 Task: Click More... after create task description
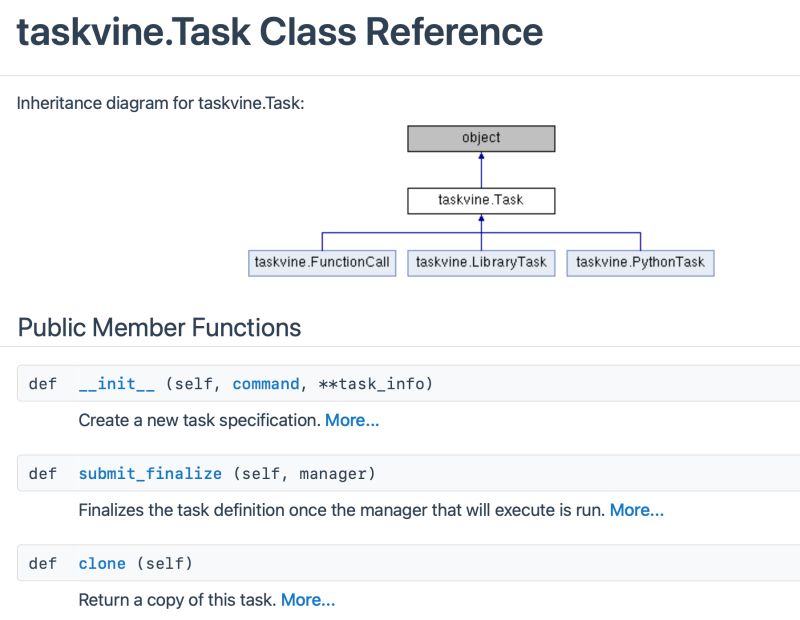(x=352, y=420)
